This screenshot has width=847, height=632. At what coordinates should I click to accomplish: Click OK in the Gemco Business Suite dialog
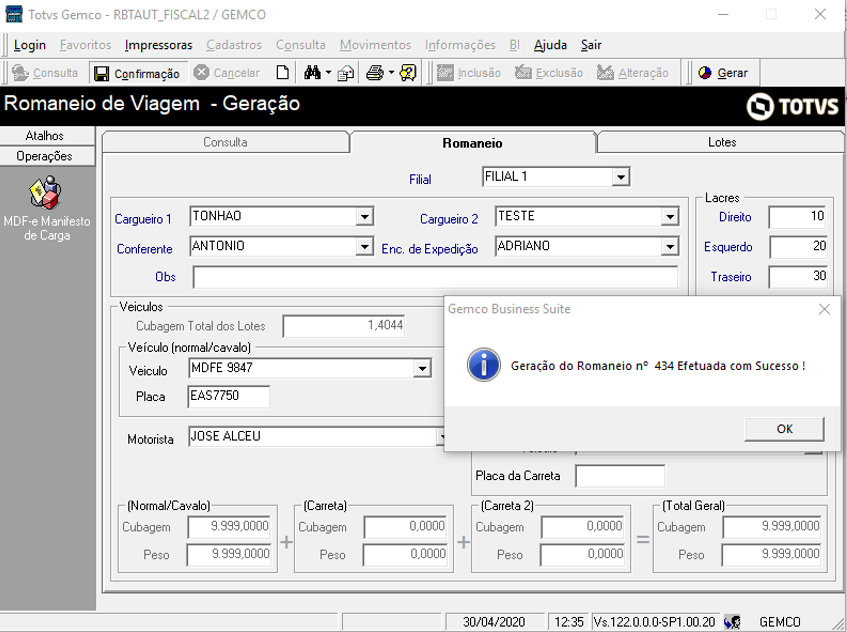coord(784,429)
